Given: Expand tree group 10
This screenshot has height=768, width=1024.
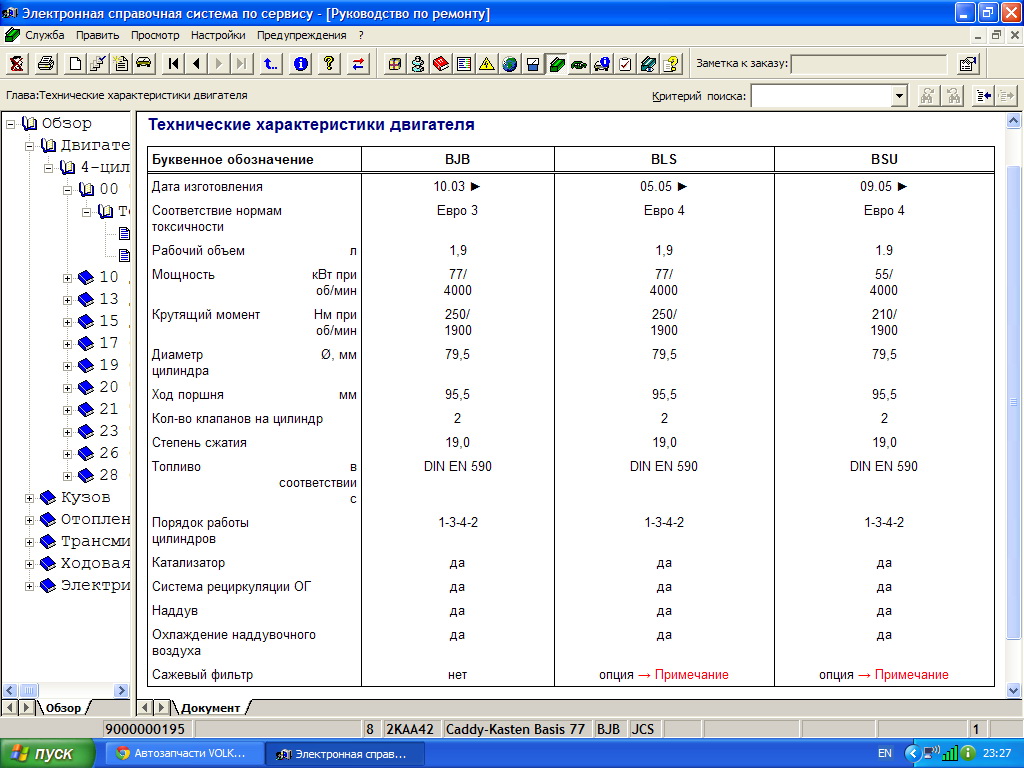Looking at the screenshot, I should 67,278.
